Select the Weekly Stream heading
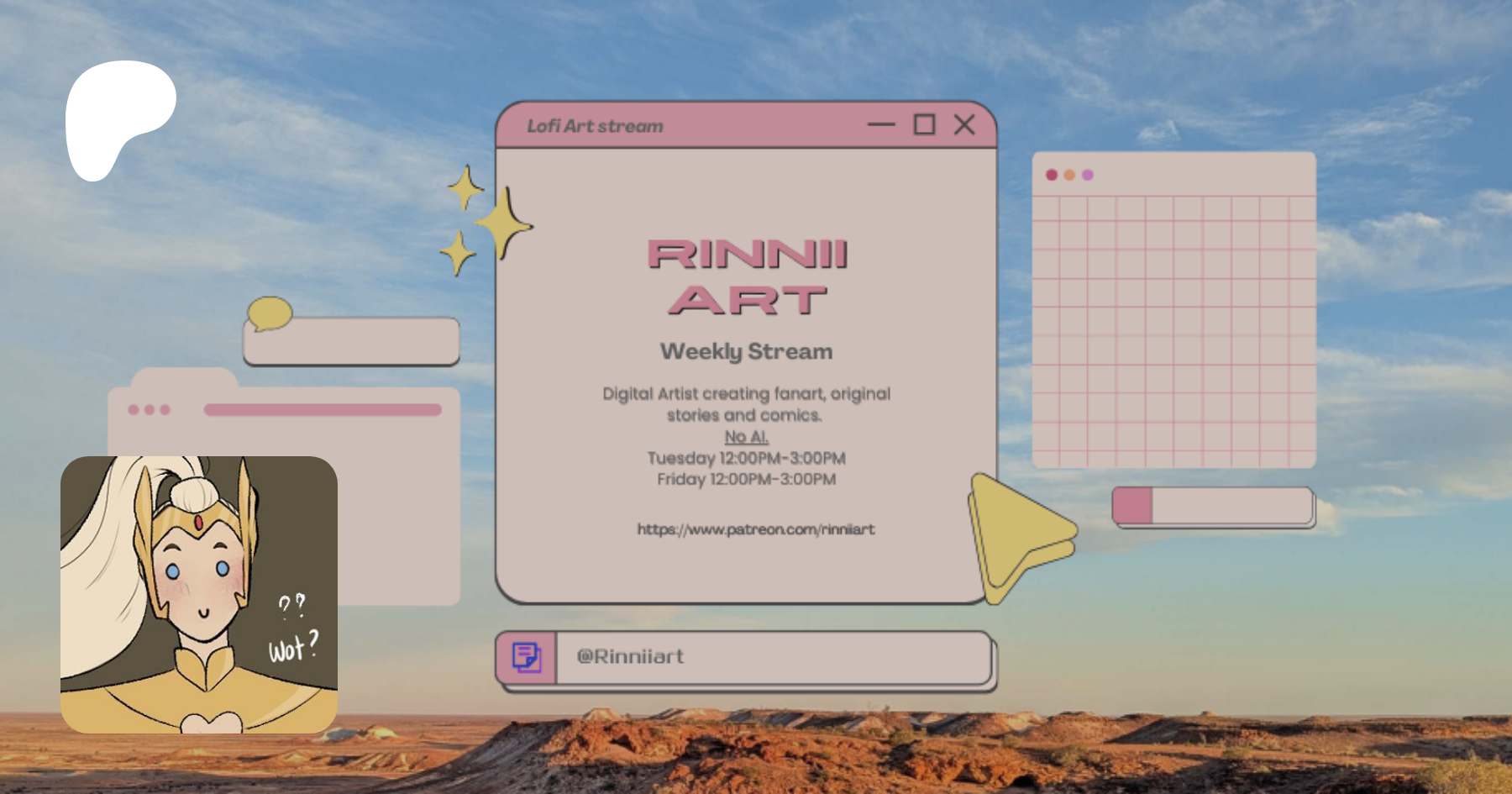The image size is (1512, 794). [746, 352]
